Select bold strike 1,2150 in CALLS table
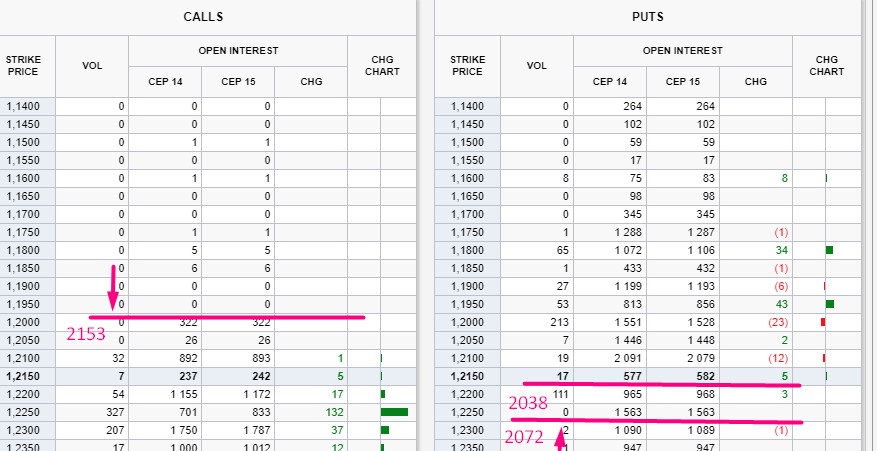 pos(23,376)
